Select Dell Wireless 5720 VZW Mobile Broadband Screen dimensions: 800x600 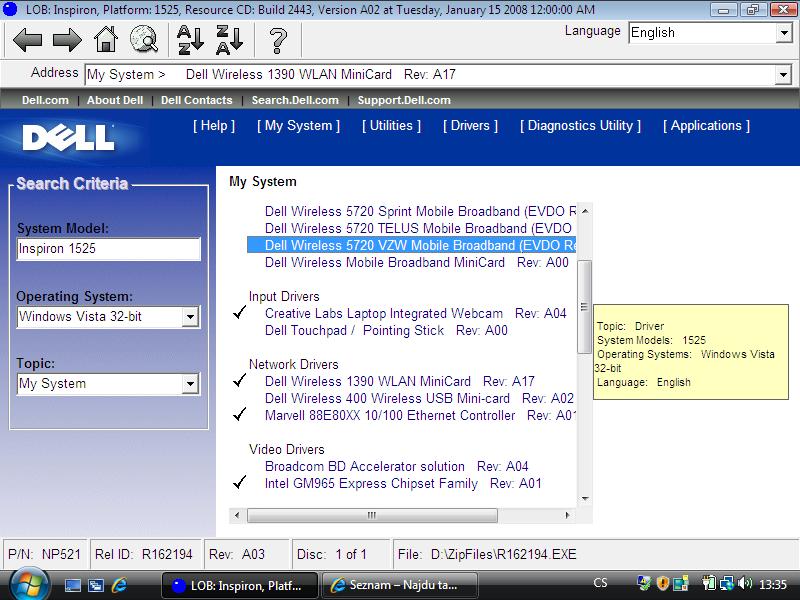411,245
